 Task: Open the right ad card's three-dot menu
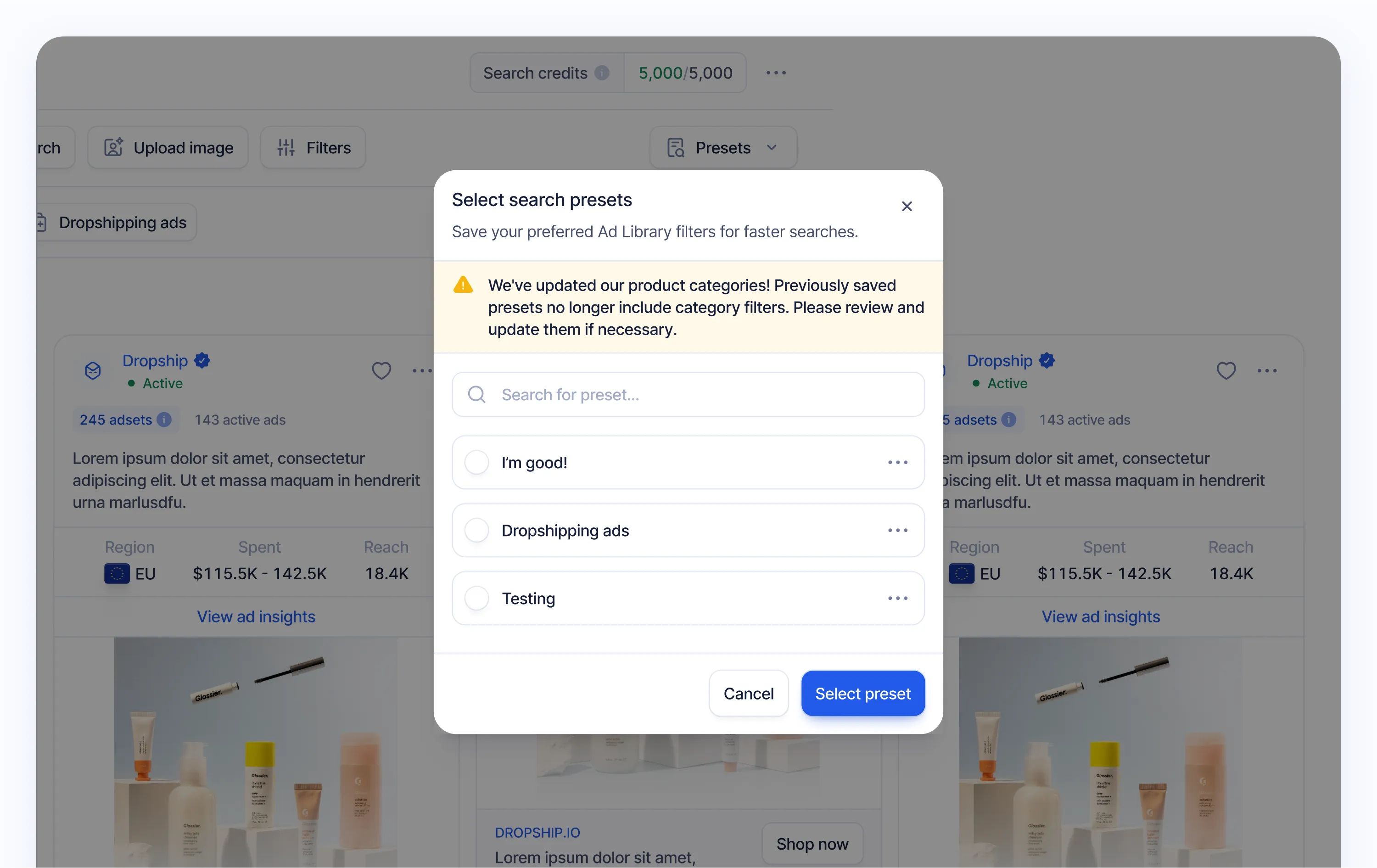coord(1267,370)
